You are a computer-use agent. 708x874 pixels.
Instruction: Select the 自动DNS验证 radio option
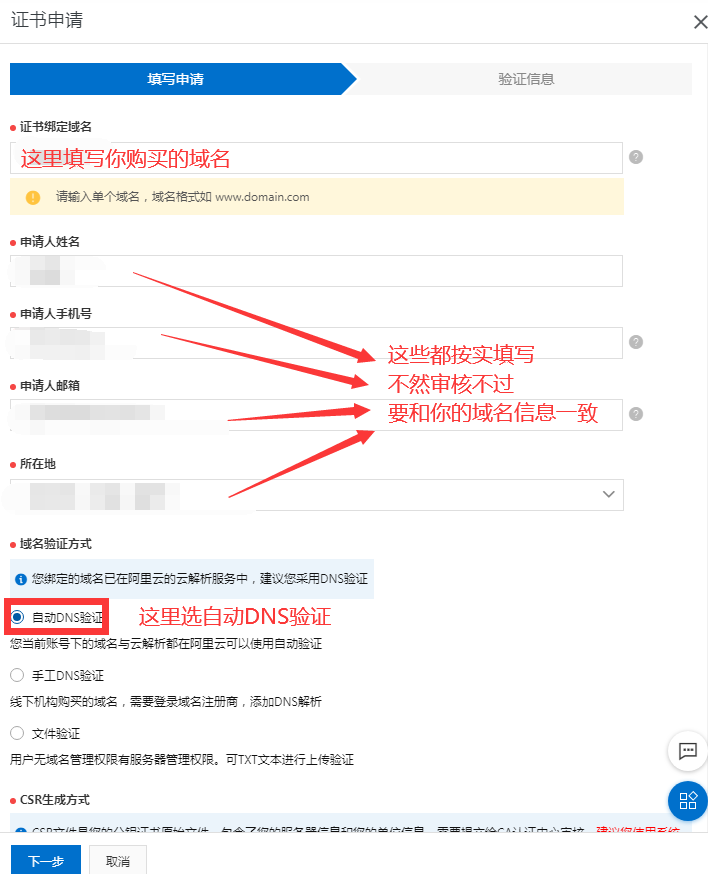click(x=17, y=617)
